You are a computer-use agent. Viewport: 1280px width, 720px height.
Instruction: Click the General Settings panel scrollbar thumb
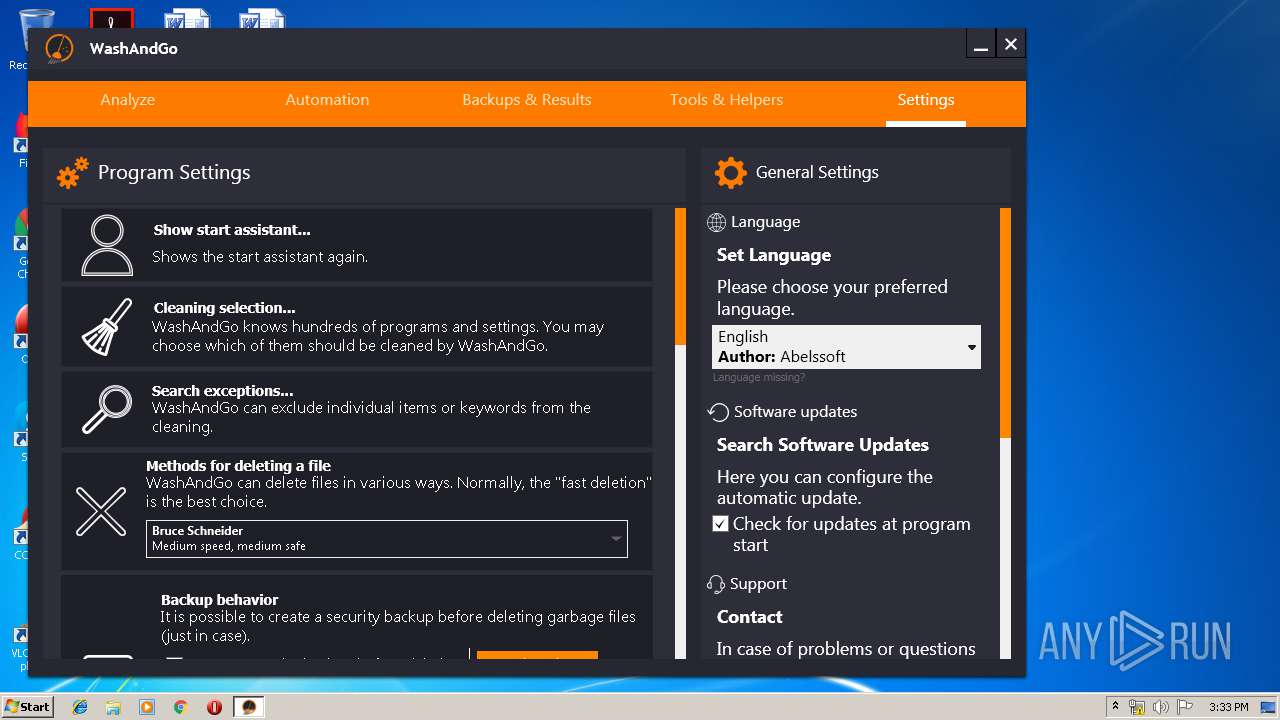click(1005, 323)
